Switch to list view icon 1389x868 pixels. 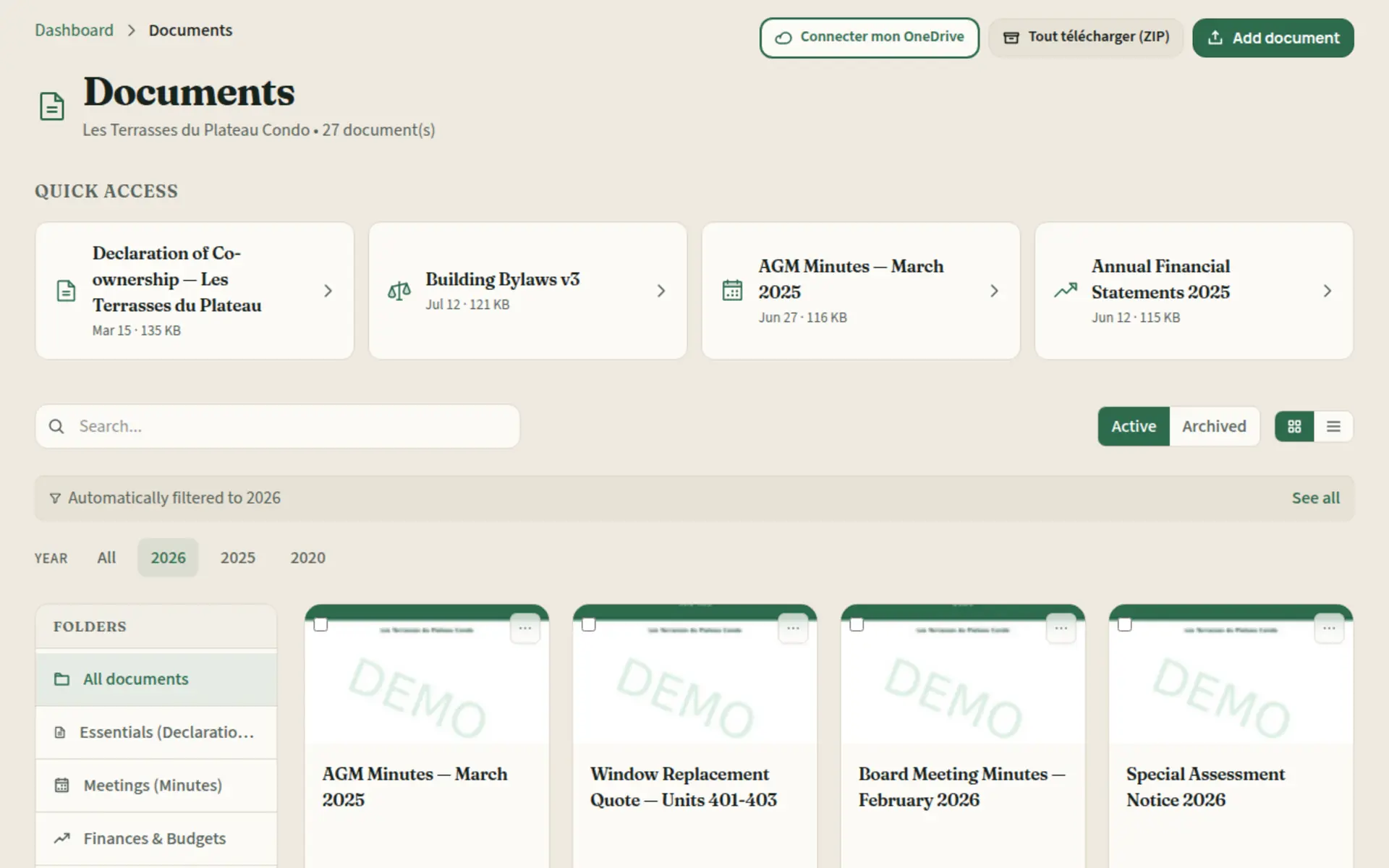(1333, 427)
